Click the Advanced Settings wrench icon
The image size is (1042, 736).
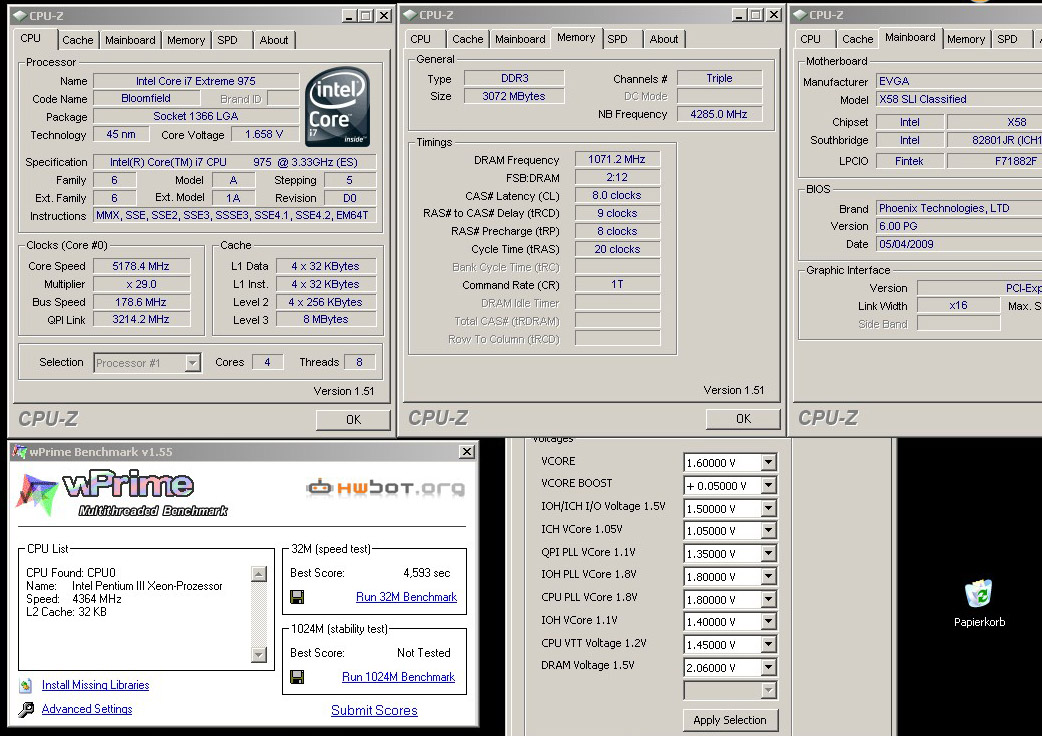(26, 709)
